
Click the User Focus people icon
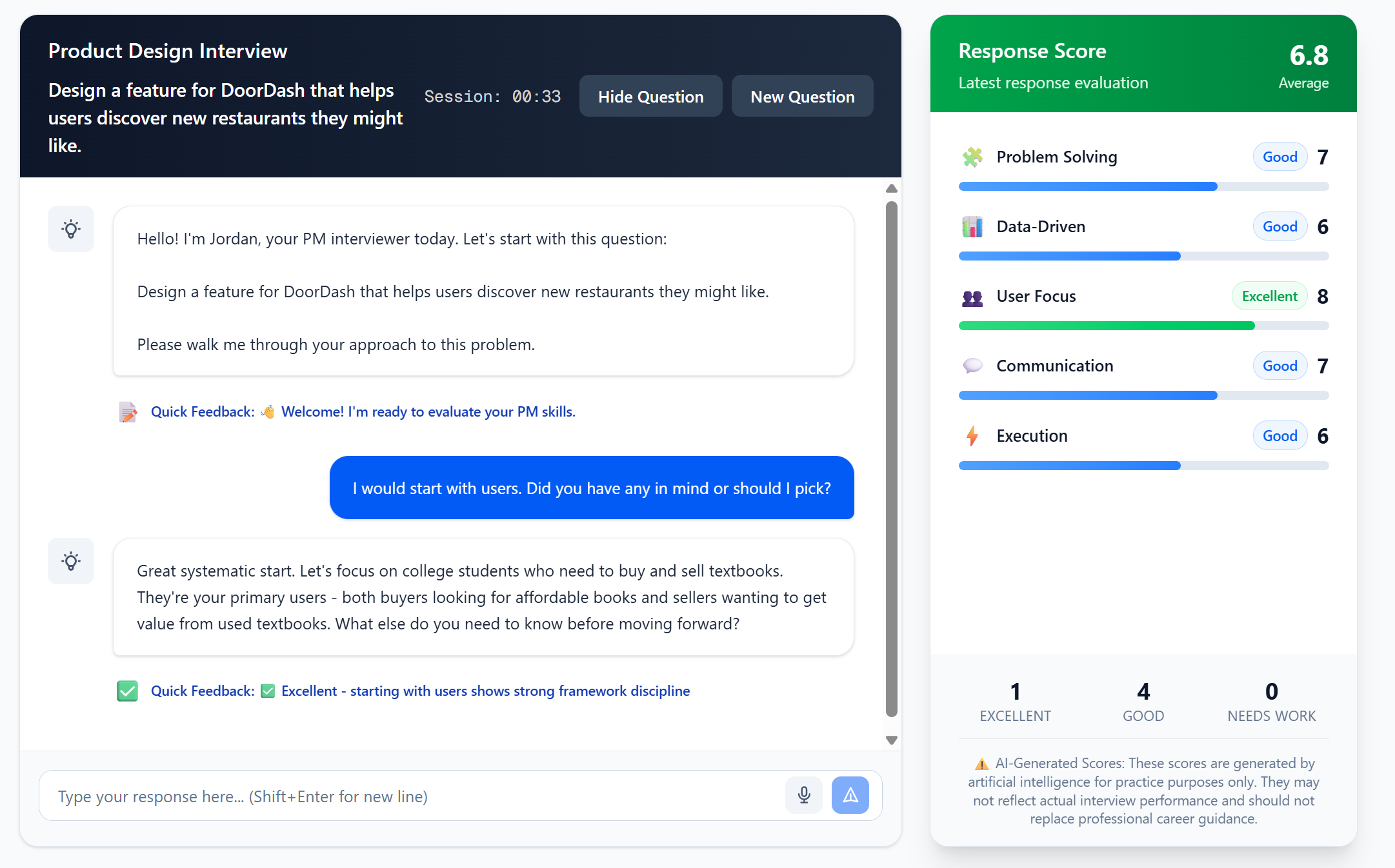coord(972,296)
